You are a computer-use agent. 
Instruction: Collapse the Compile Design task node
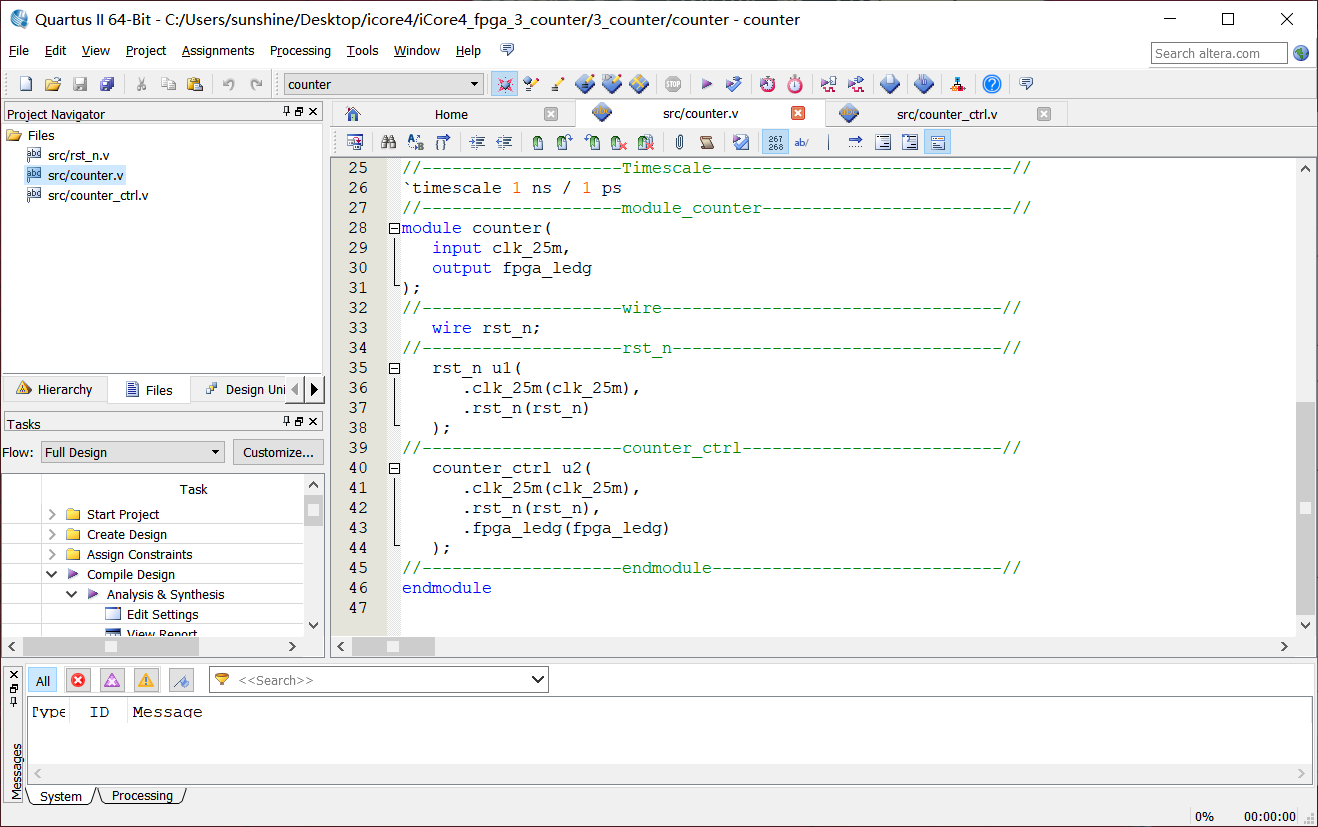(52, 575)
